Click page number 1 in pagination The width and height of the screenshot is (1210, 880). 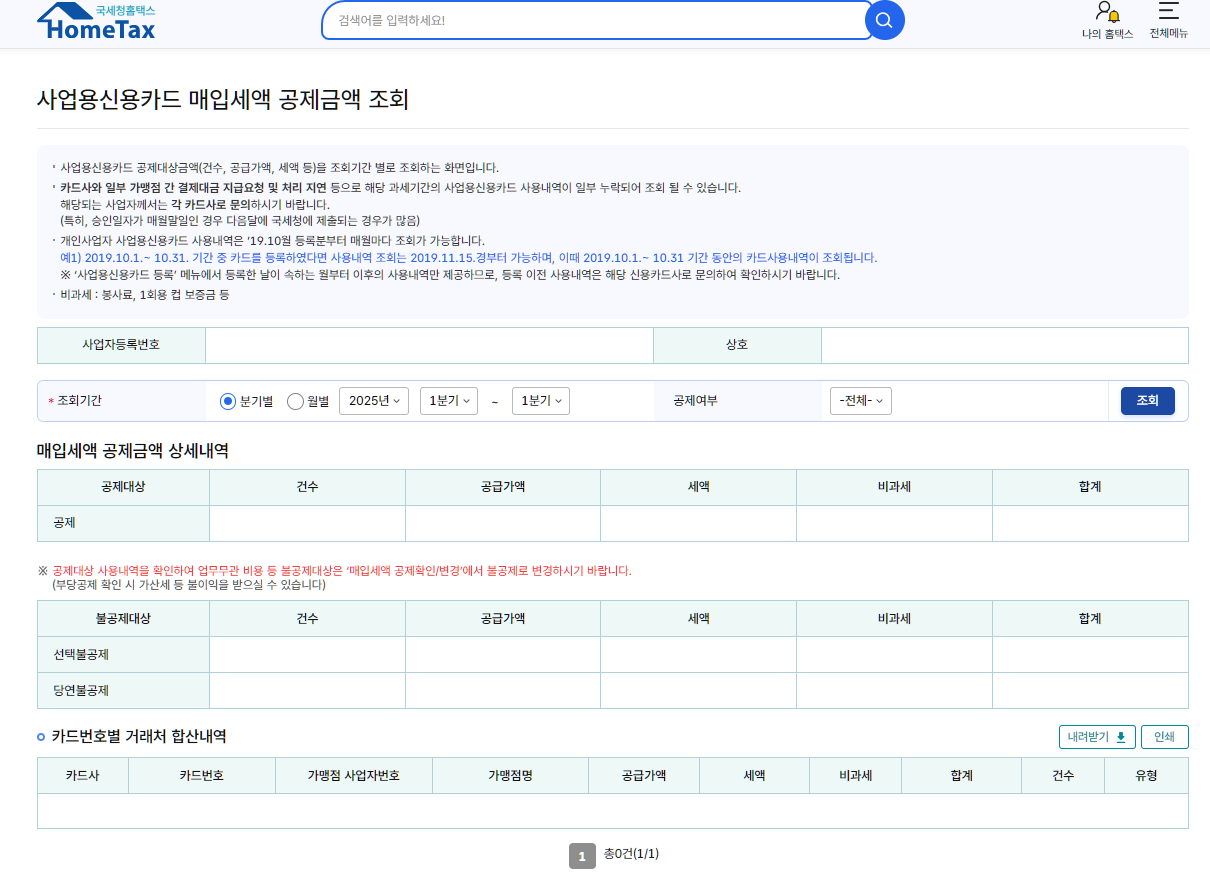582,856
